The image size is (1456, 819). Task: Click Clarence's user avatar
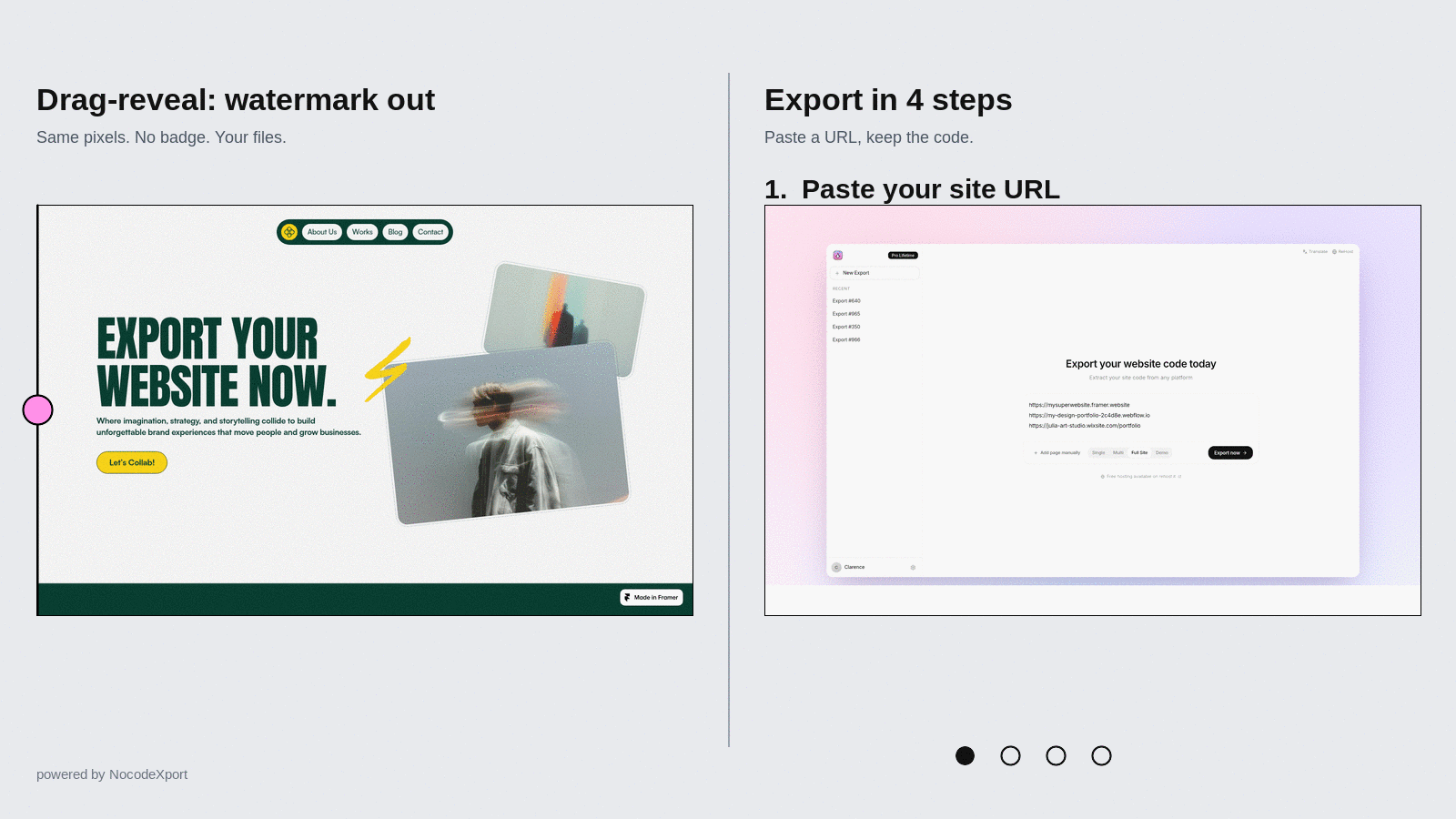click(x=836, y=568)
